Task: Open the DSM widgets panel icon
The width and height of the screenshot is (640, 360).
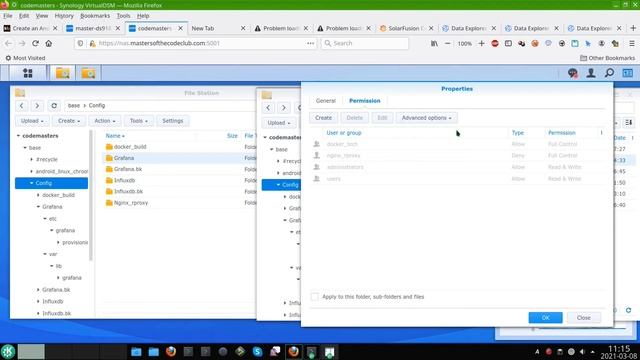Action: [627, 73]
